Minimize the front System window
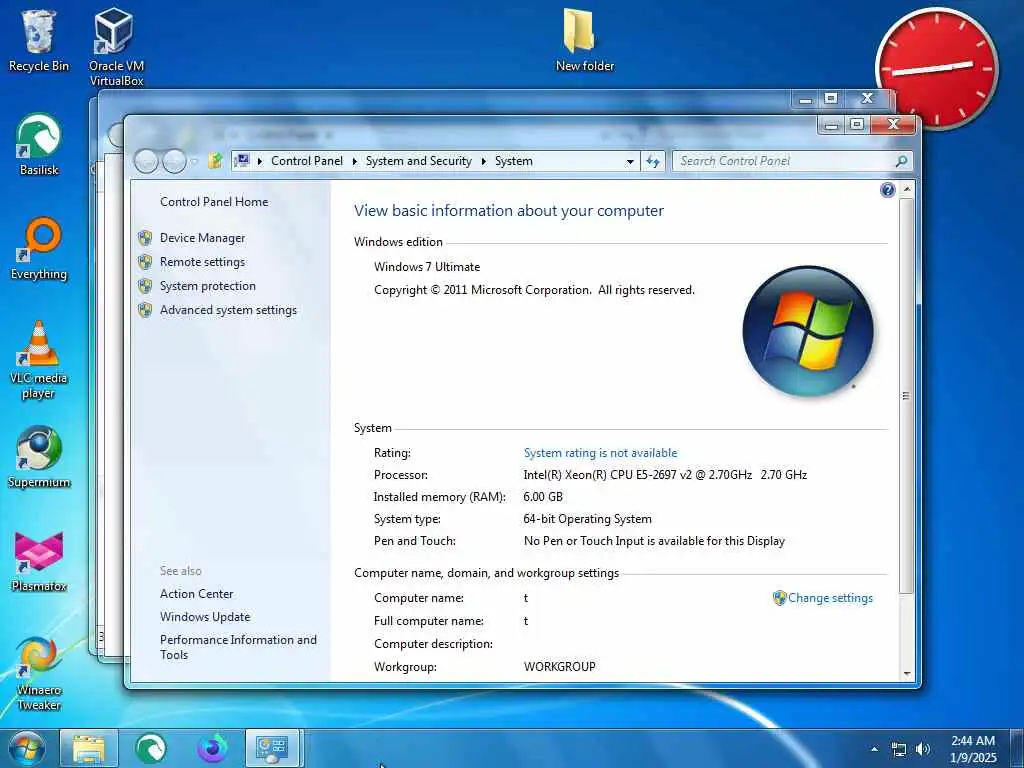Screen dimensions: 1024x768 click(x=832, y=124)
